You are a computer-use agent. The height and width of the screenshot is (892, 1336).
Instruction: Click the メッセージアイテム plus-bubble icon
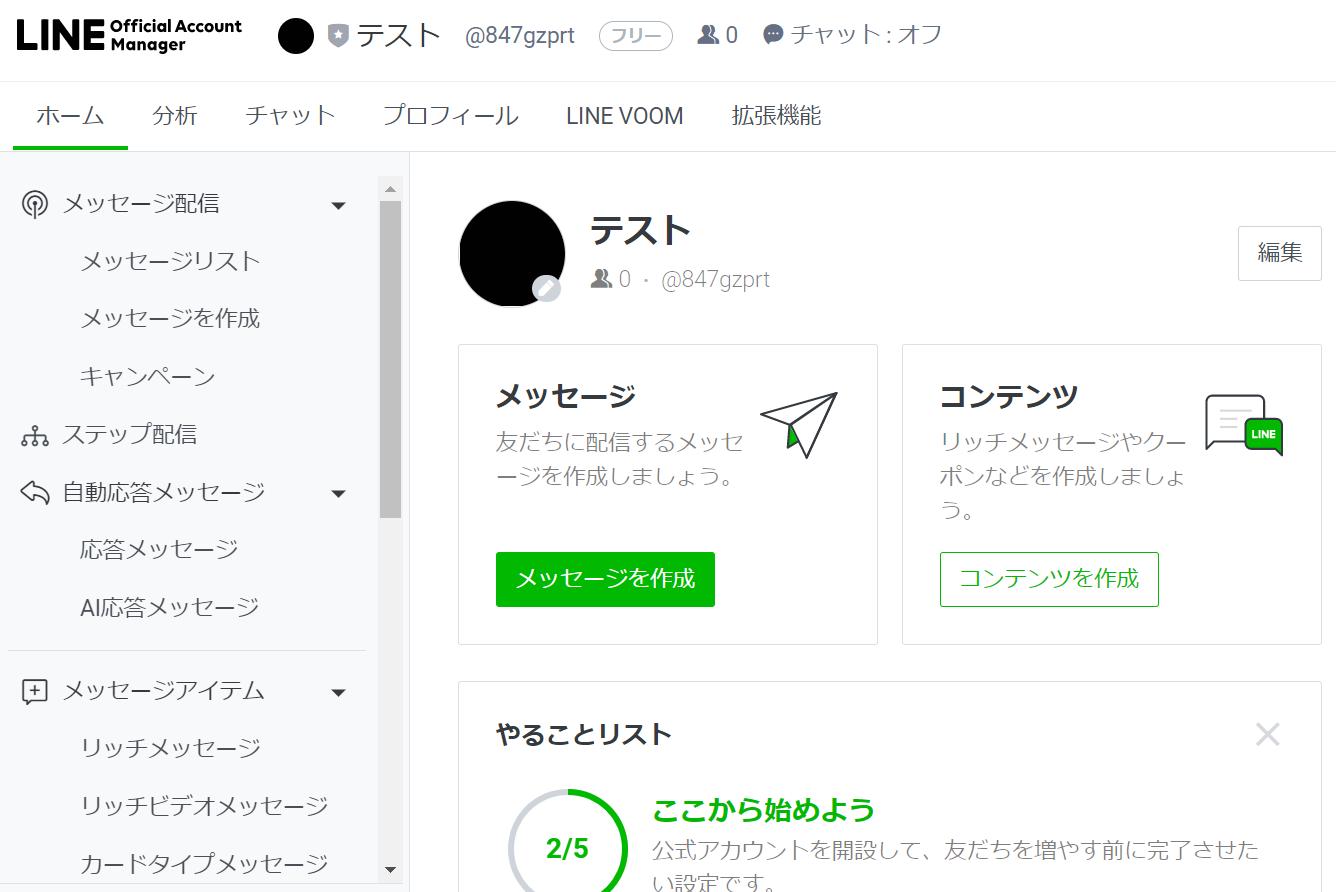[35, 692]
